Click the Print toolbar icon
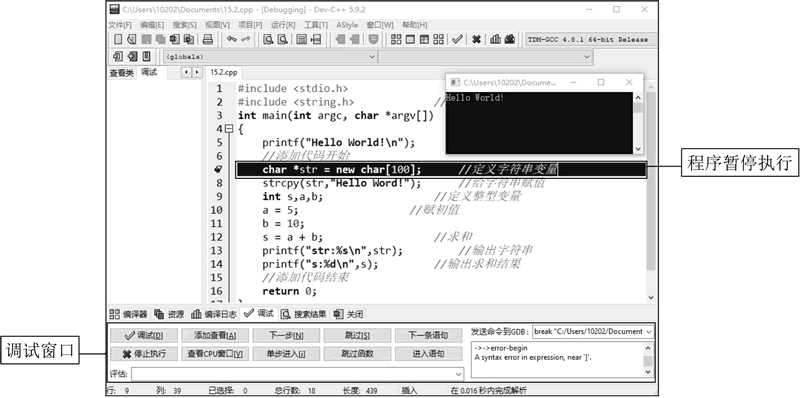Screen dimensions: 800x398 pyautogui.click(x=208, y=39)
